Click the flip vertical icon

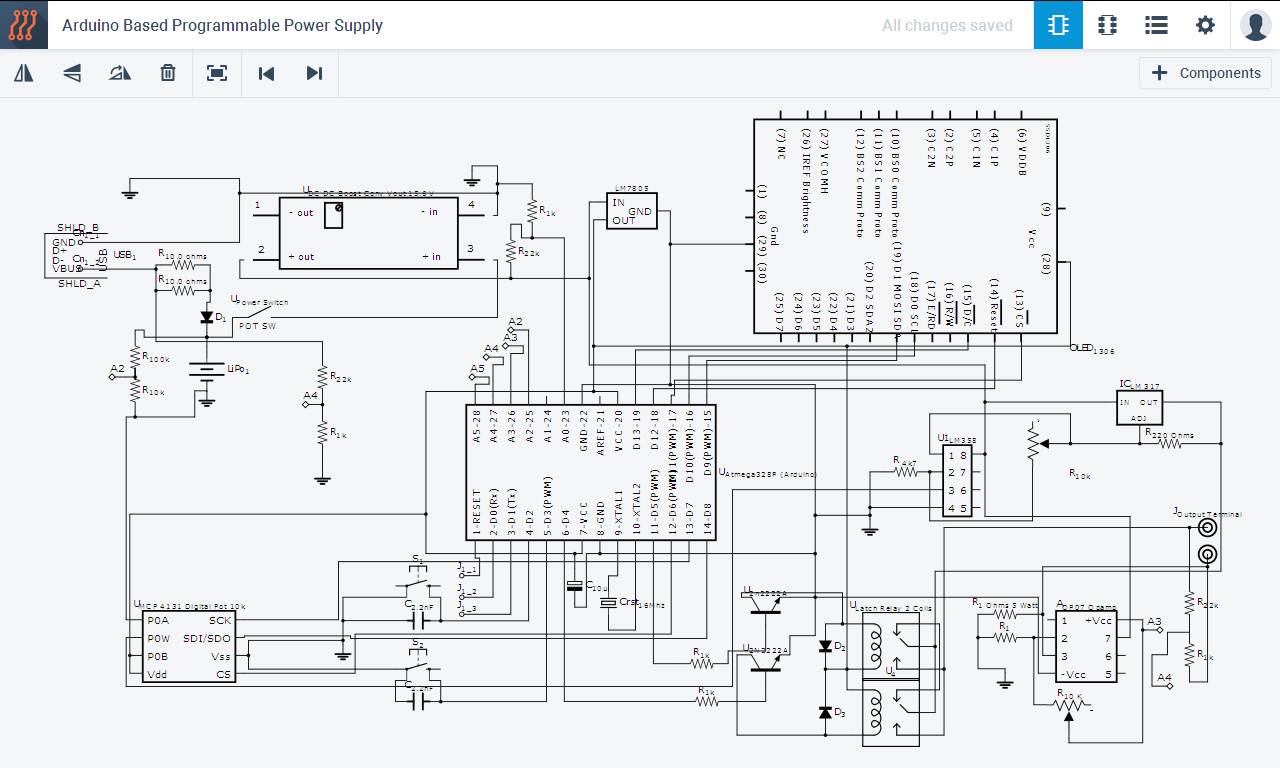(x=72, y=73)
